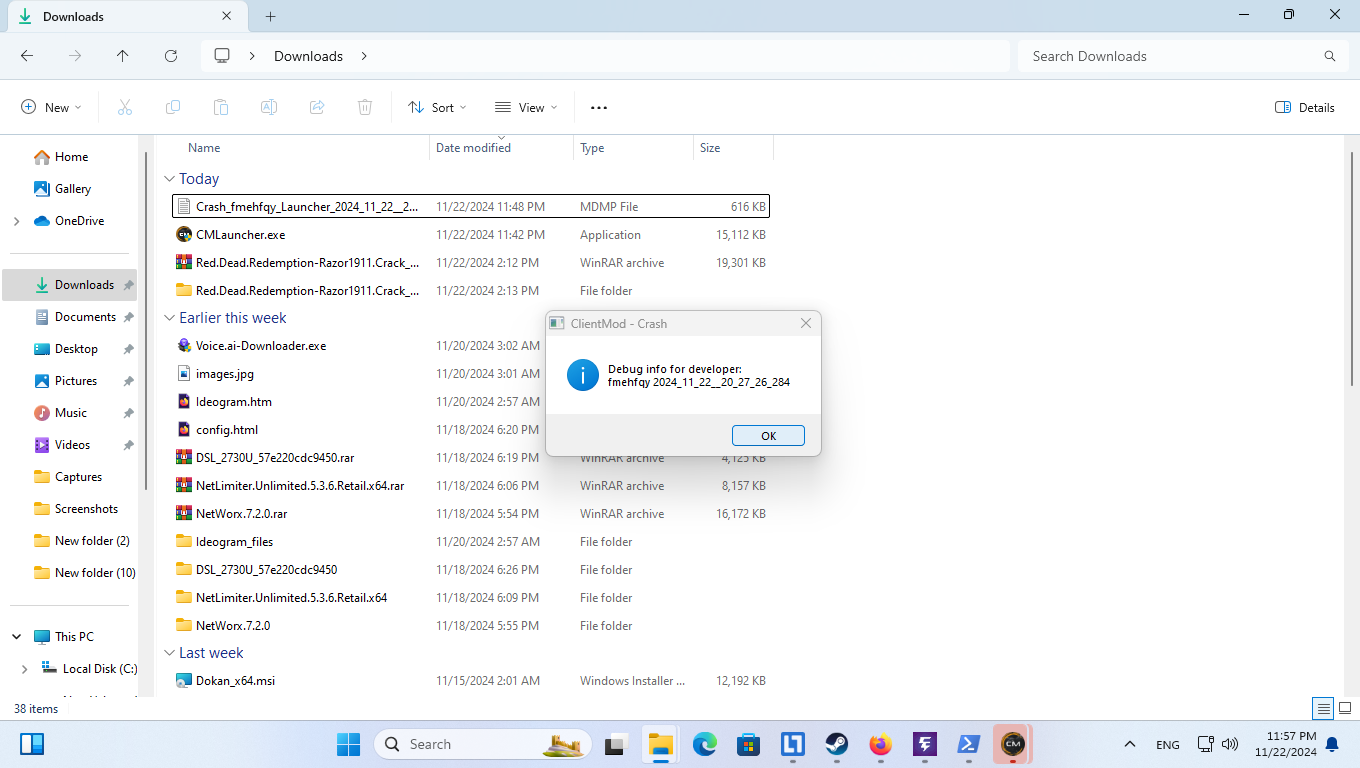1360x768 pixels.
Task: Click OK in the ClientMod crash dialog
Action: tap(768, 436)
